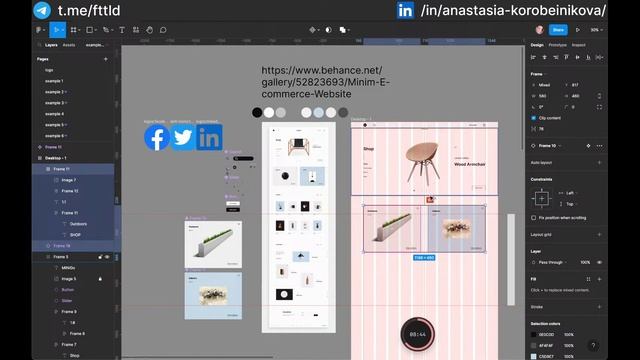Click the user avatar in top bar
The width and height of the screenshot is (640, 360).
point(540,30)
